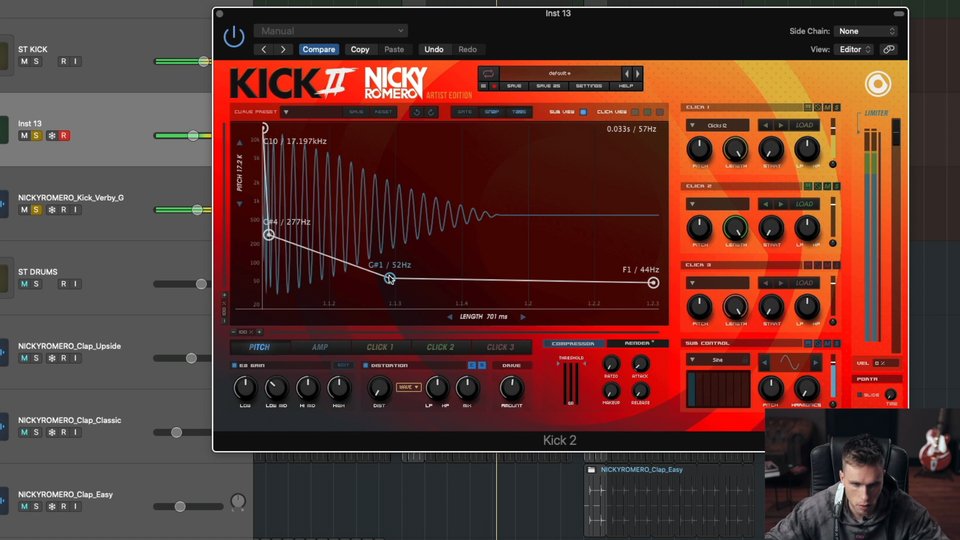Load previous Click 1 sample

pyautogui.click(x=765, y=126)
